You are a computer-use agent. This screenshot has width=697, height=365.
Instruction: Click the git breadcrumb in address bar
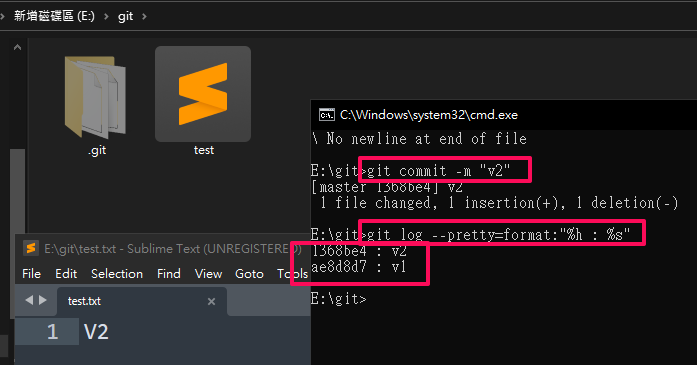pyautogui.click(x=125, y=16)
